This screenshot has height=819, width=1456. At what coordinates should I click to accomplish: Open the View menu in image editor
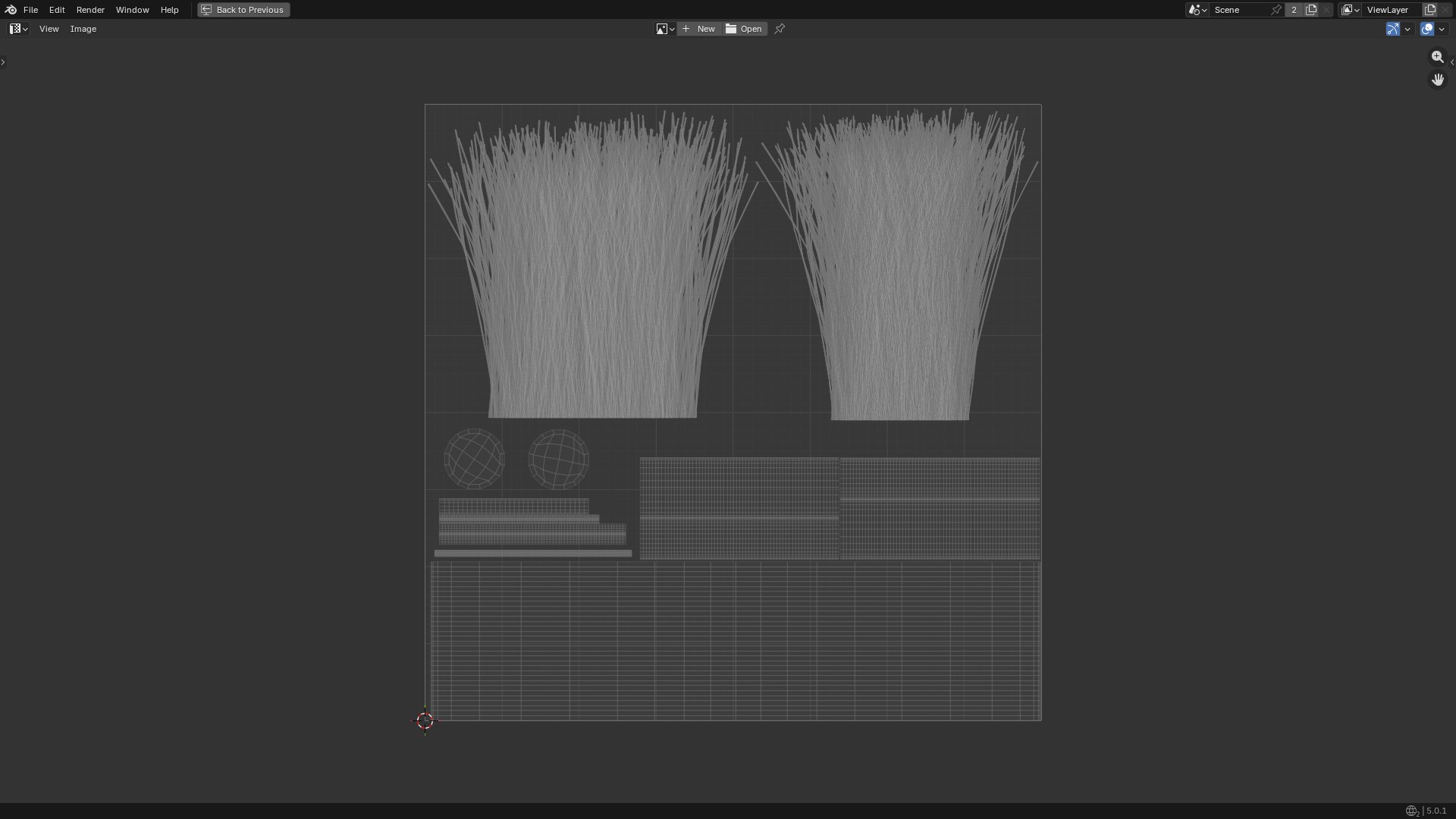click(49, 29)
